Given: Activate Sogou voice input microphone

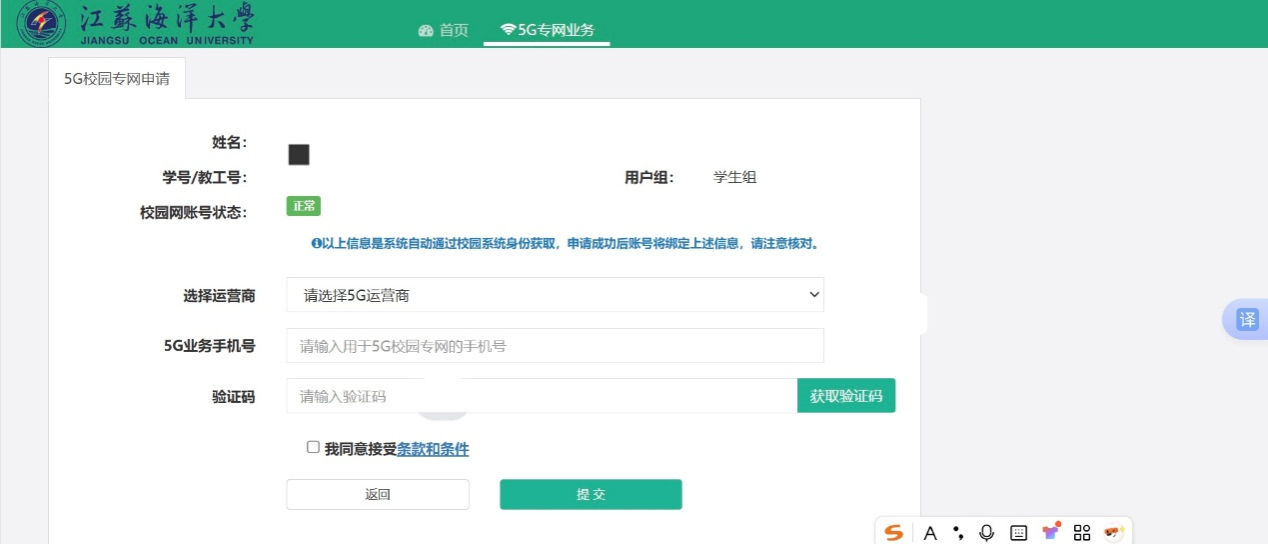Looking at the screenshot, I should 987,533.
